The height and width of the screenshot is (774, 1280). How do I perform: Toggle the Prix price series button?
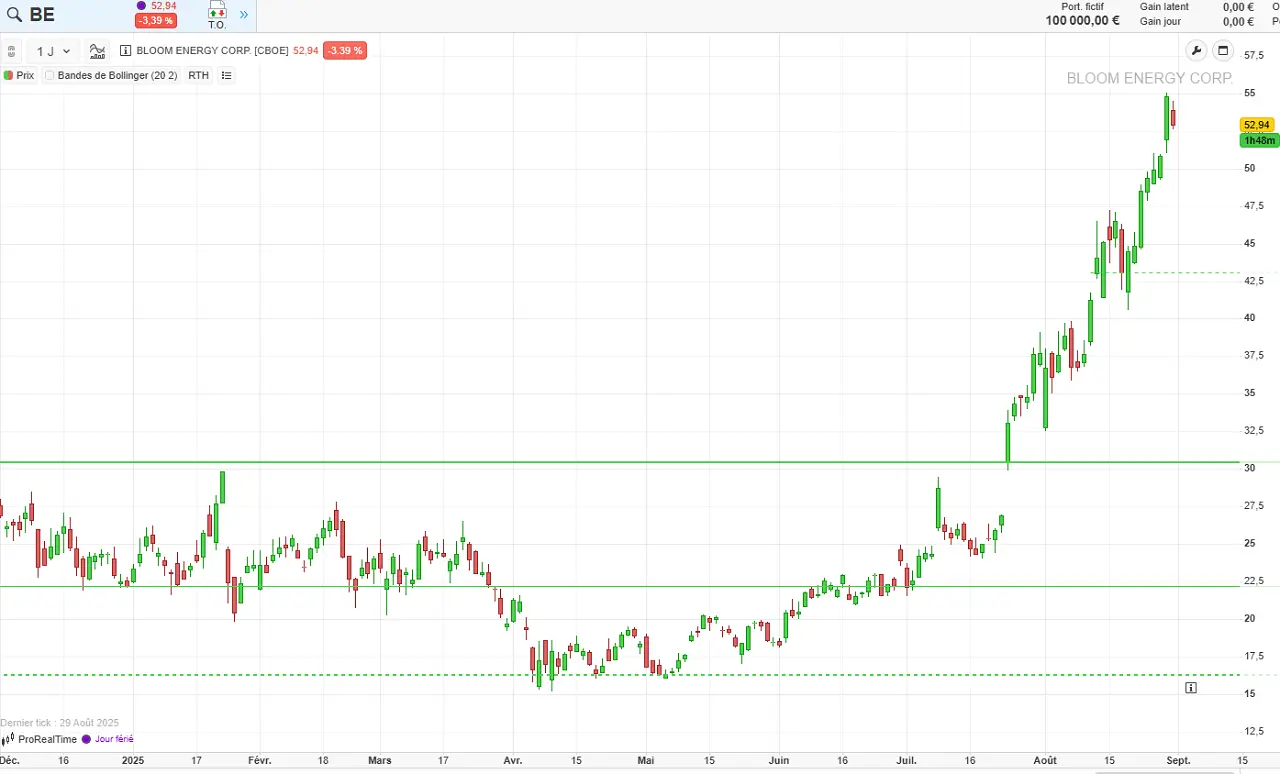pos(19,75)
